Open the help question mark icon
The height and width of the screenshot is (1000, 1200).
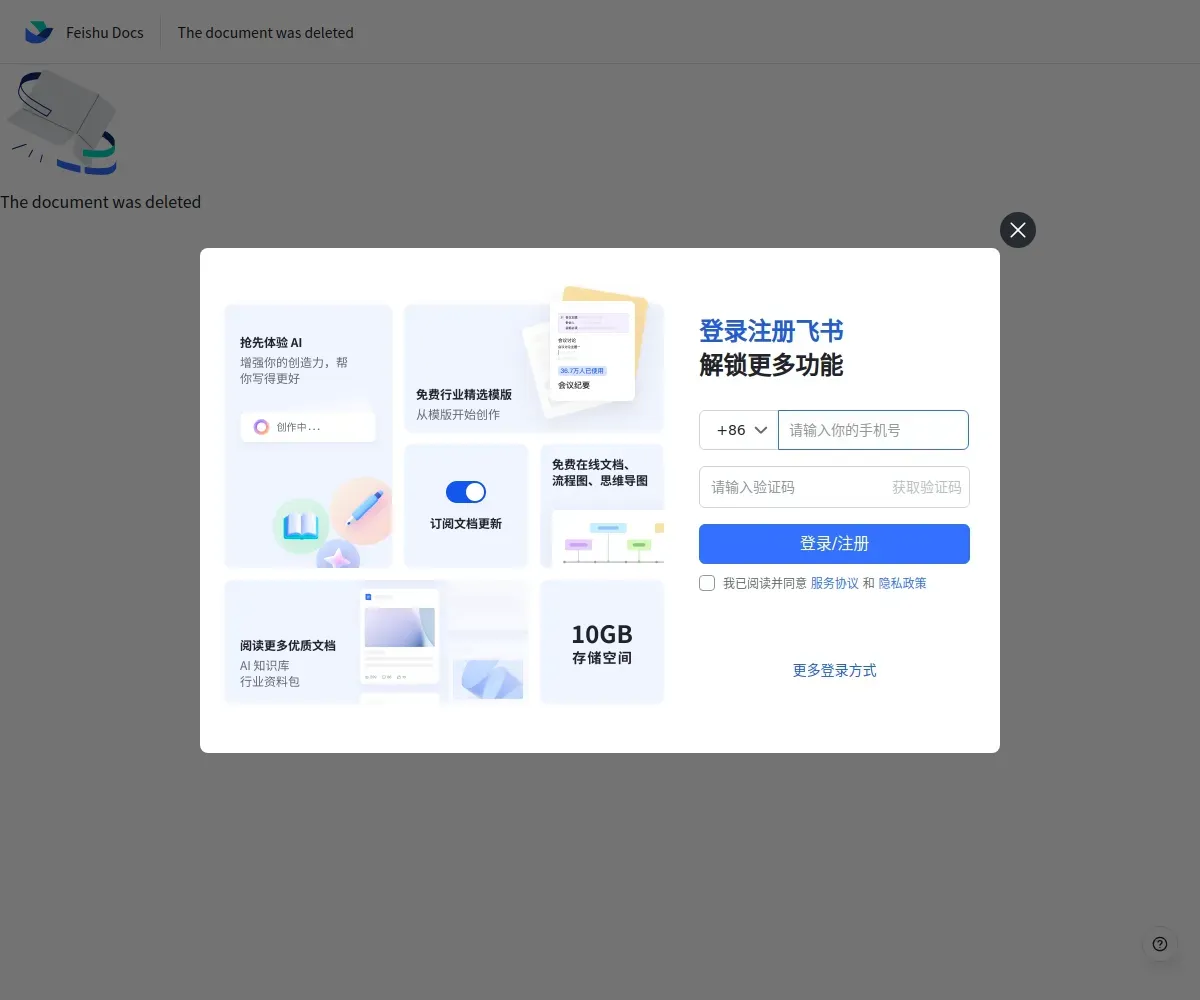(x=1160, y=944)
